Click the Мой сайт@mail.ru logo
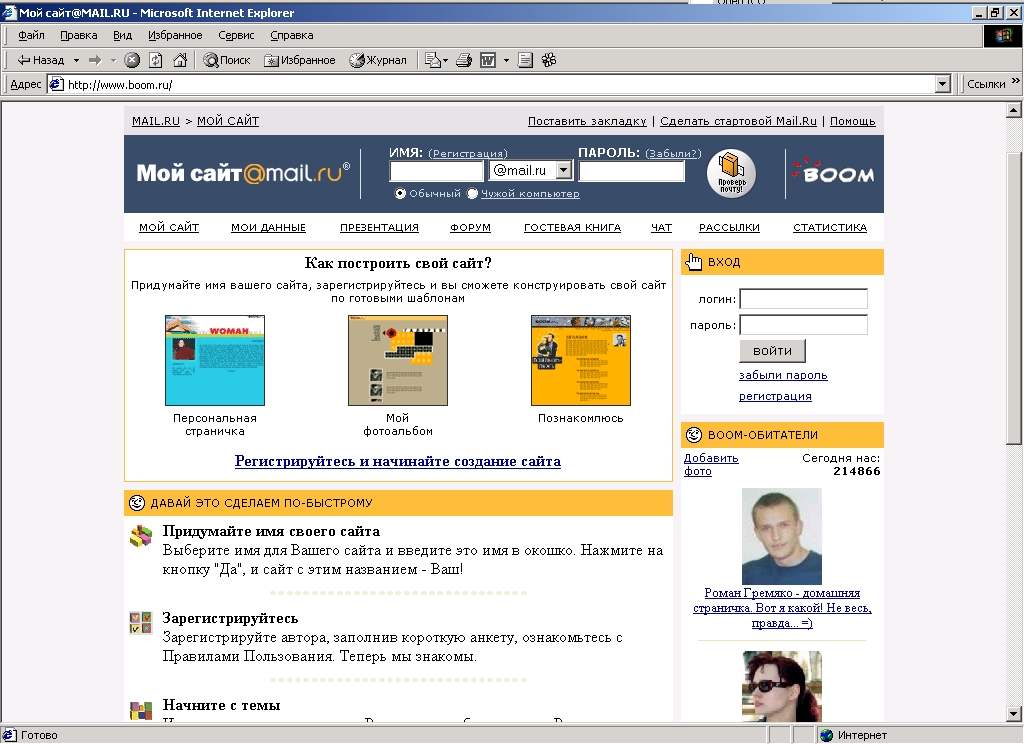The width and height of the screenshot is (1024, 744). point(244,172)
